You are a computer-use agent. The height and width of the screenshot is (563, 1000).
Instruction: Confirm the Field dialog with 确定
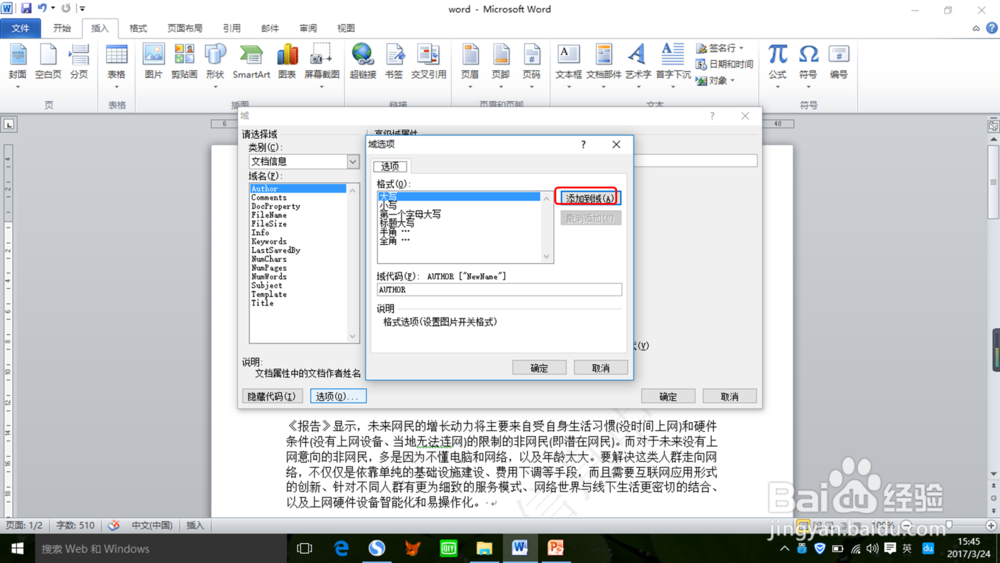[x=668, y=397]
